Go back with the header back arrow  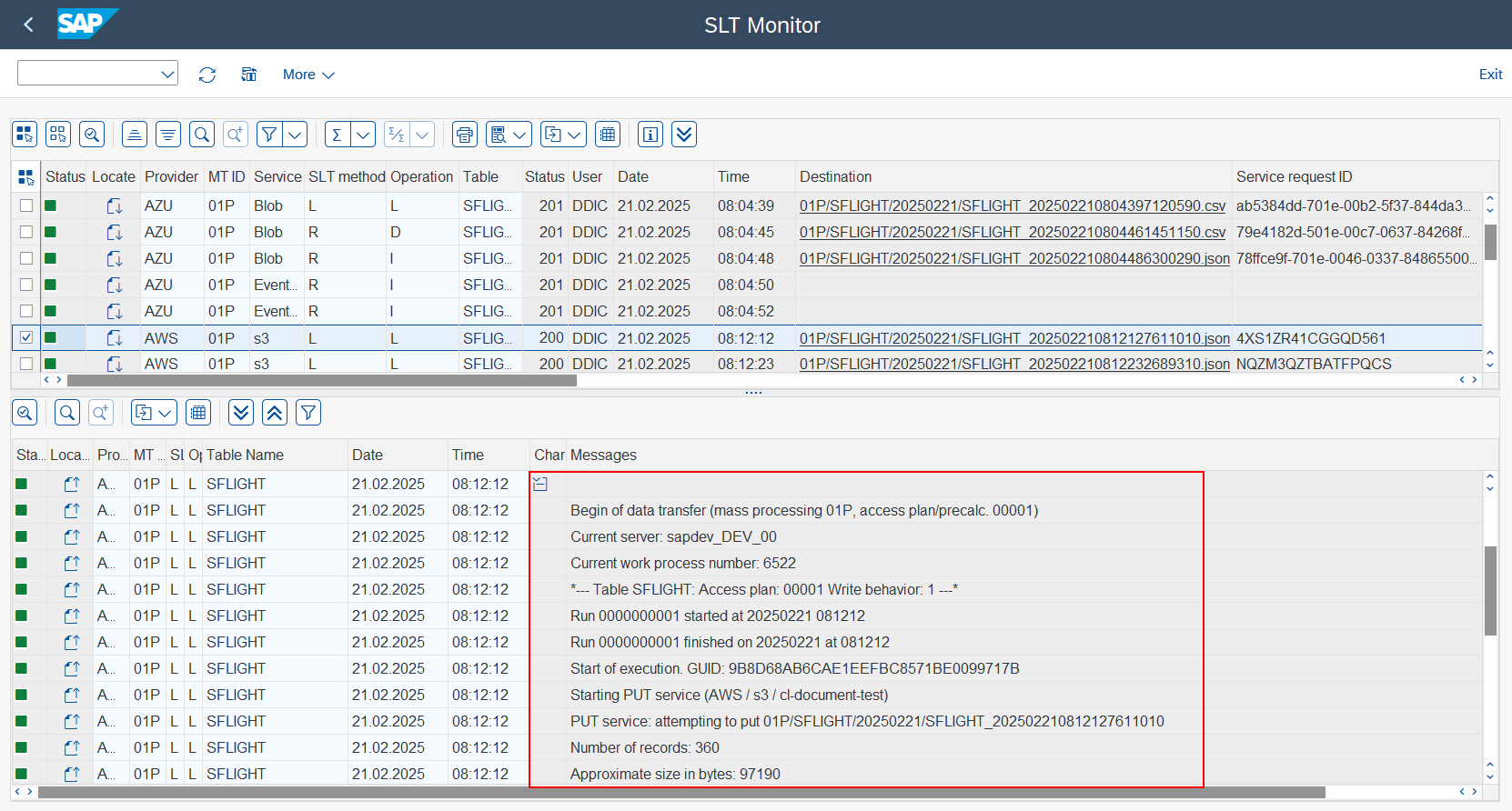[x=28, y=25]
